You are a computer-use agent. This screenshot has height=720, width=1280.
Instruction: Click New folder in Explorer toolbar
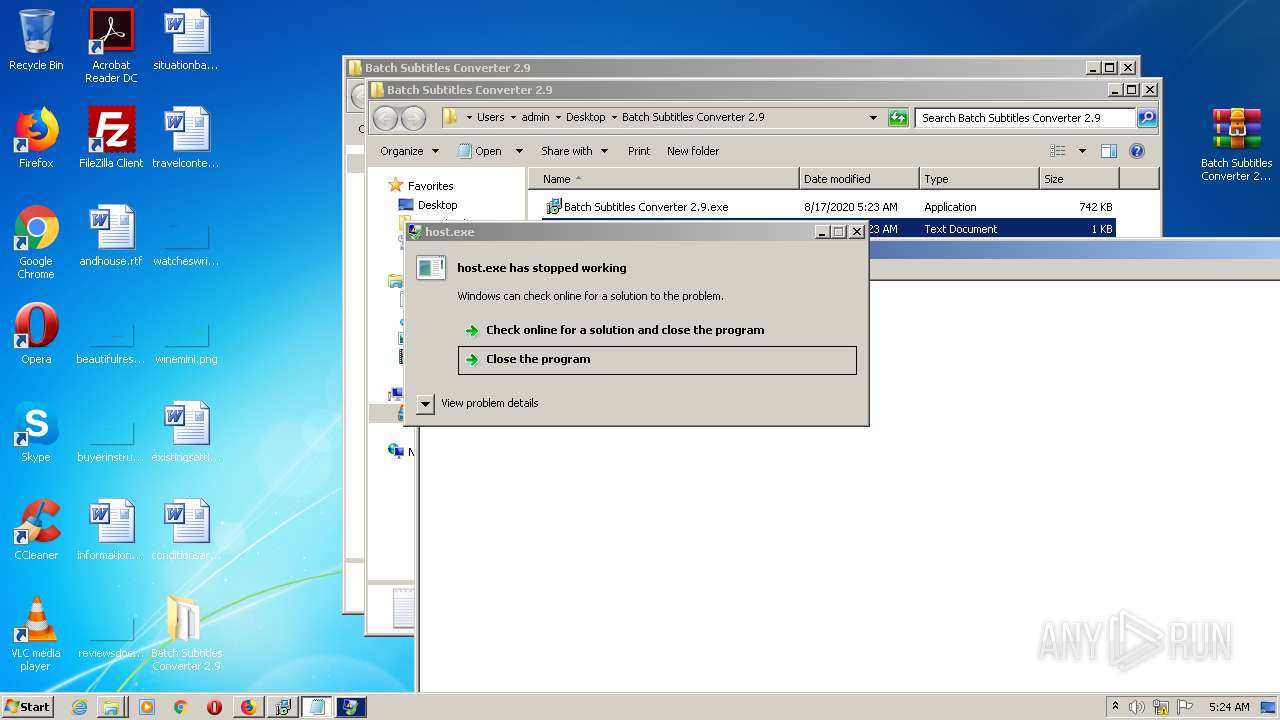pos(693,151)
